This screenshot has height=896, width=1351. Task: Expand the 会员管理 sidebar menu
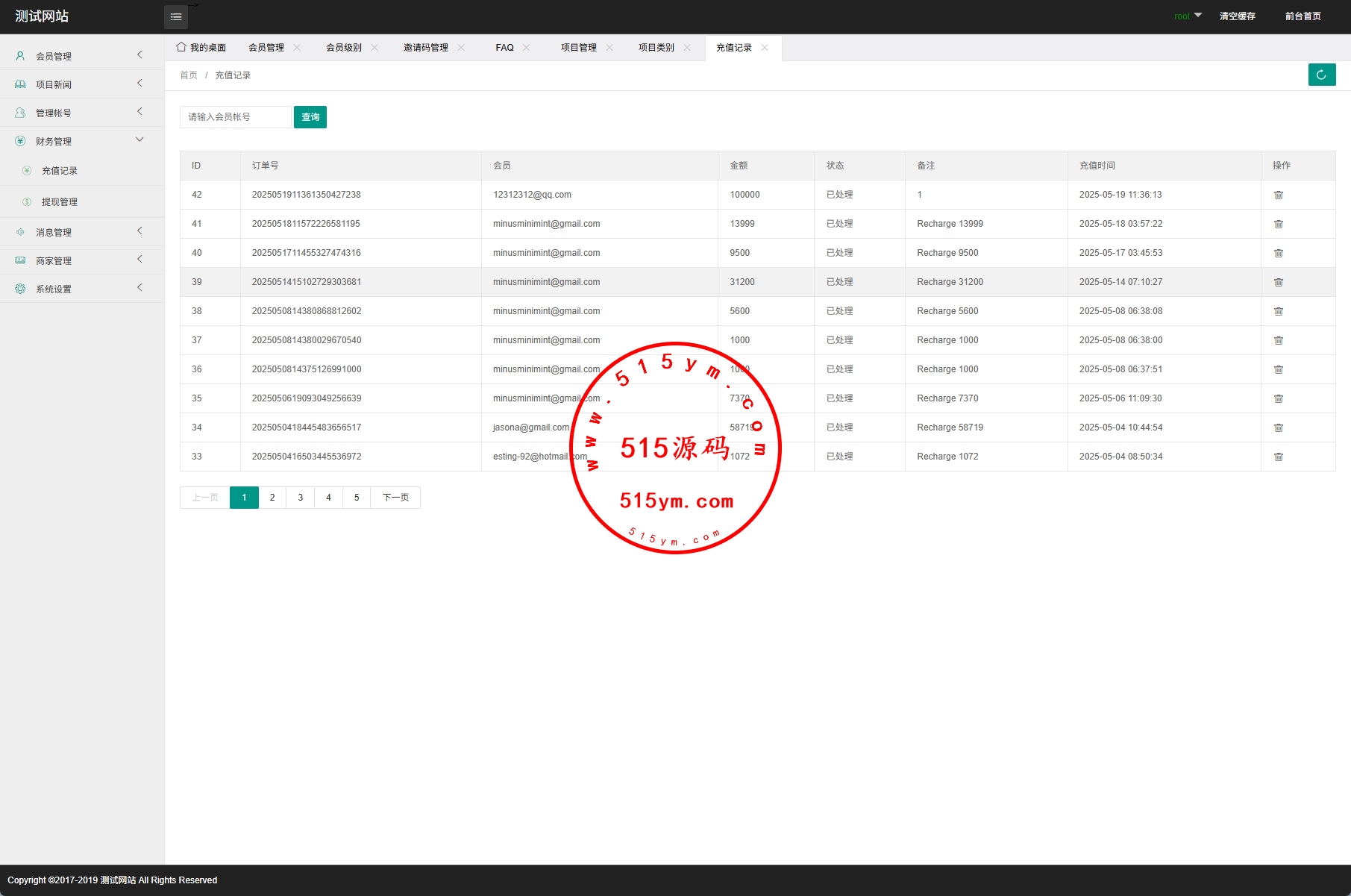[x=82, y=56]
